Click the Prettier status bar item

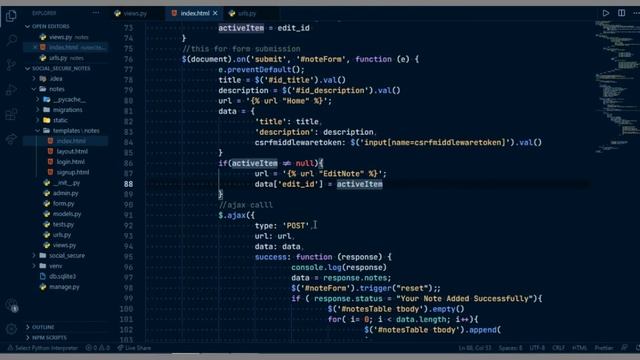[604, 348]
